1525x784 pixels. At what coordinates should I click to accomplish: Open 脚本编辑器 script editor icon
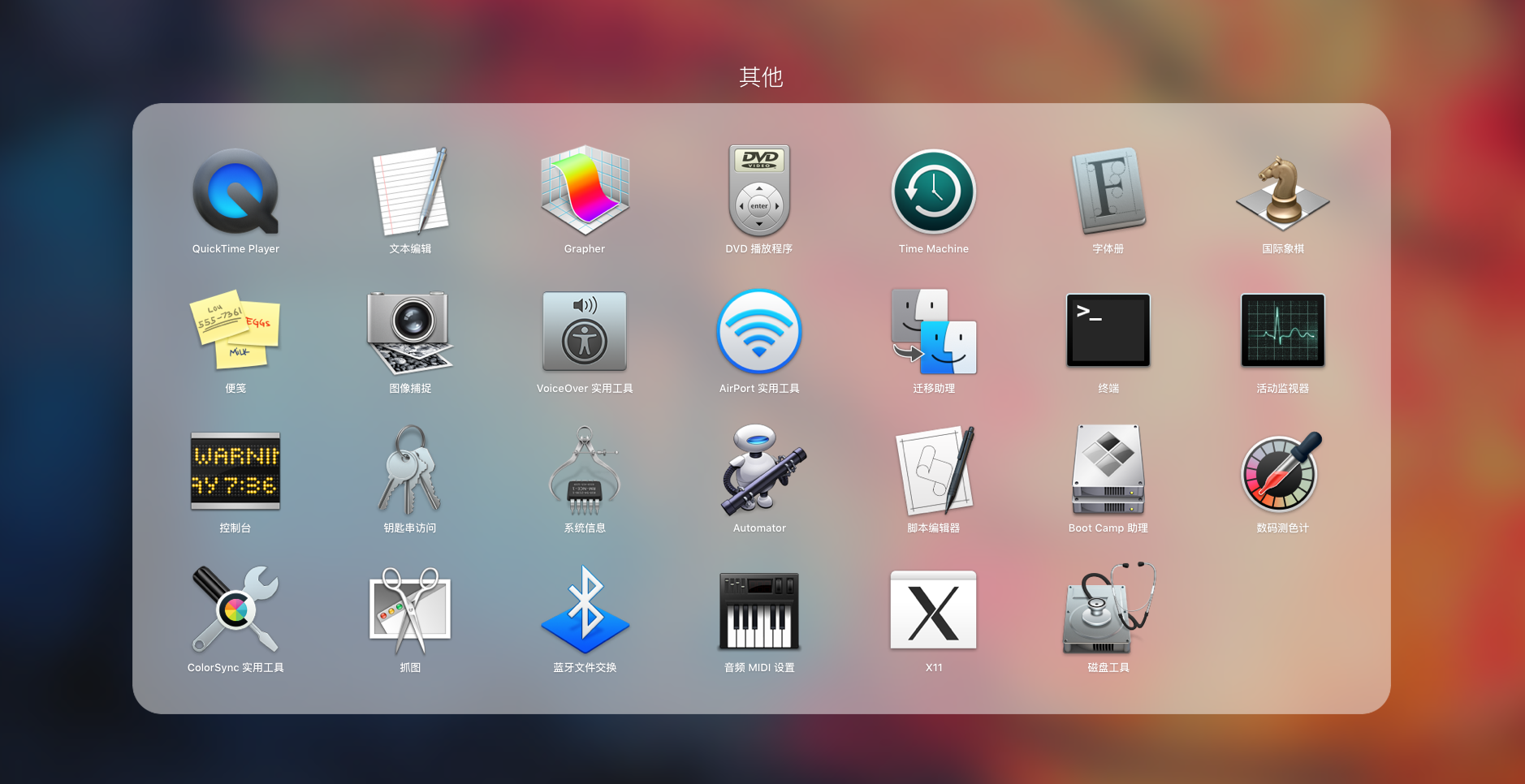(x=934, y=470)
